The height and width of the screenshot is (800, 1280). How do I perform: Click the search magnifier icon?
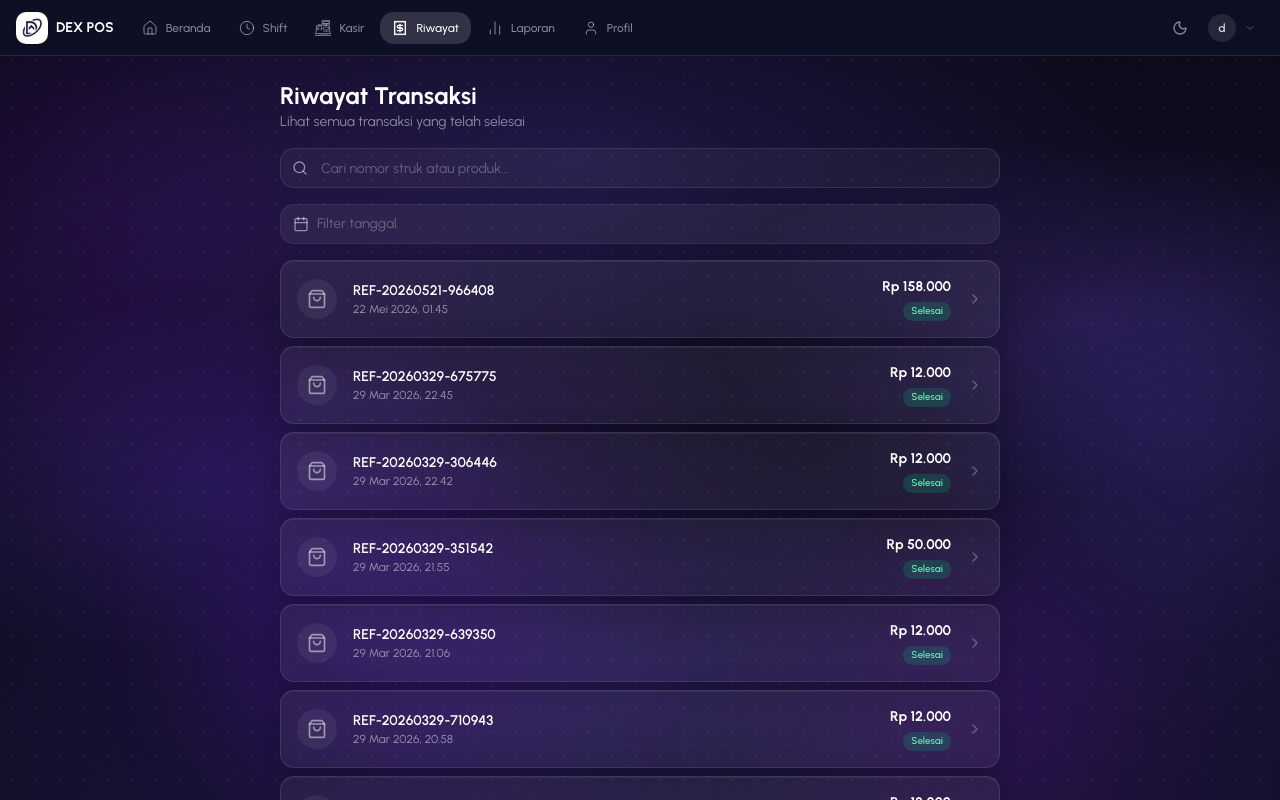click(300, 168)
